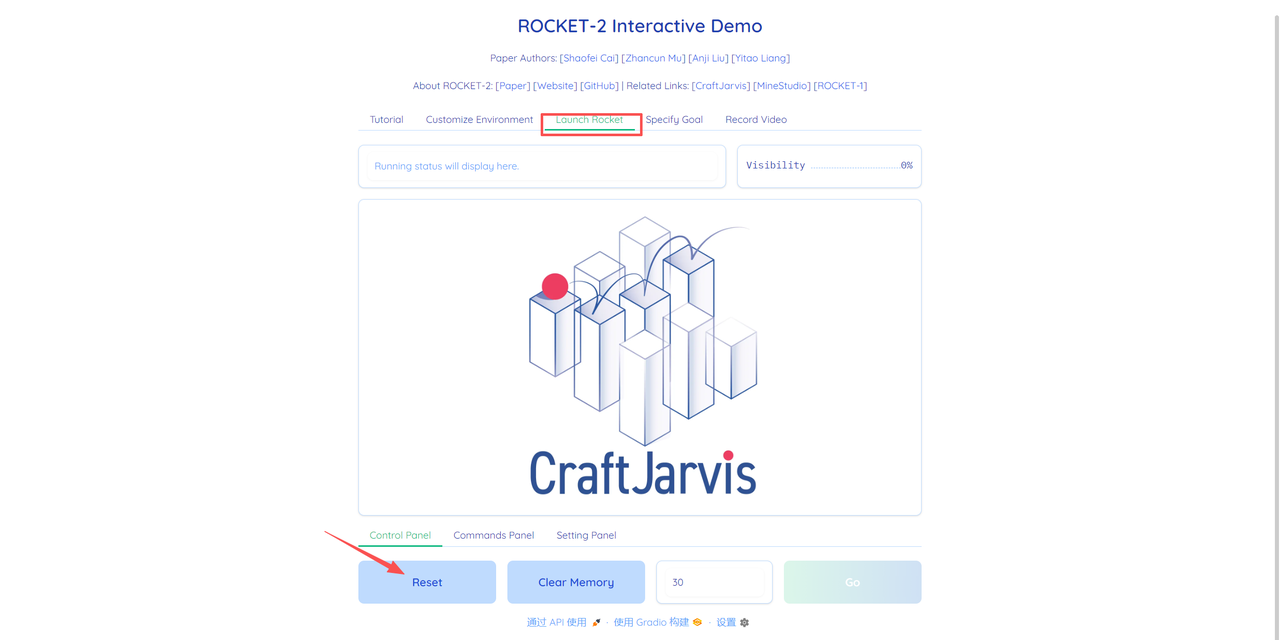Click the Go button
The height and width of the screenshot is (640, 1280).
(852, 582)
